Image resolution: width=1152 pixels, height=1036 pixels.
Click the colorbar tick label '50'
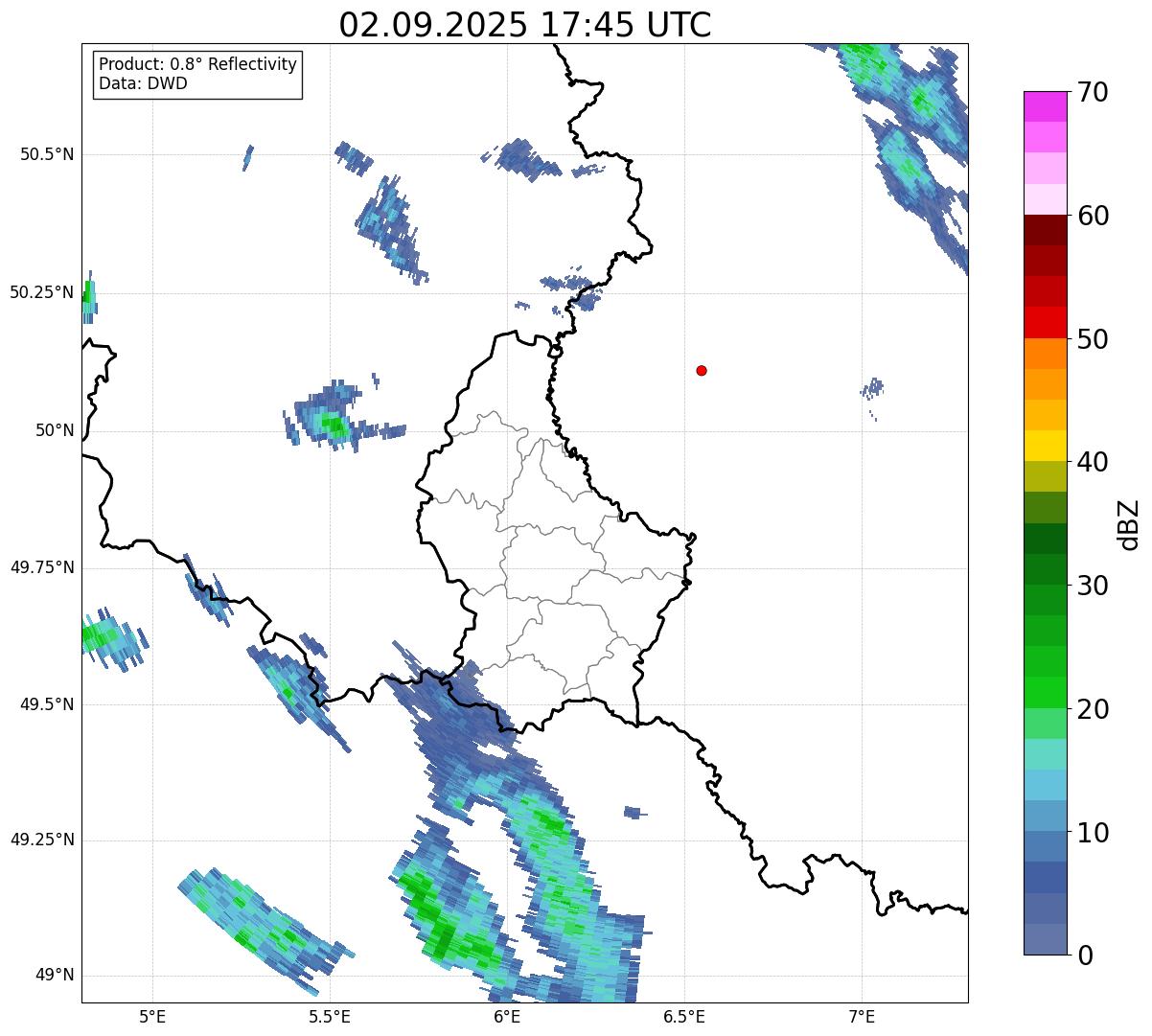click(1093, 339)
